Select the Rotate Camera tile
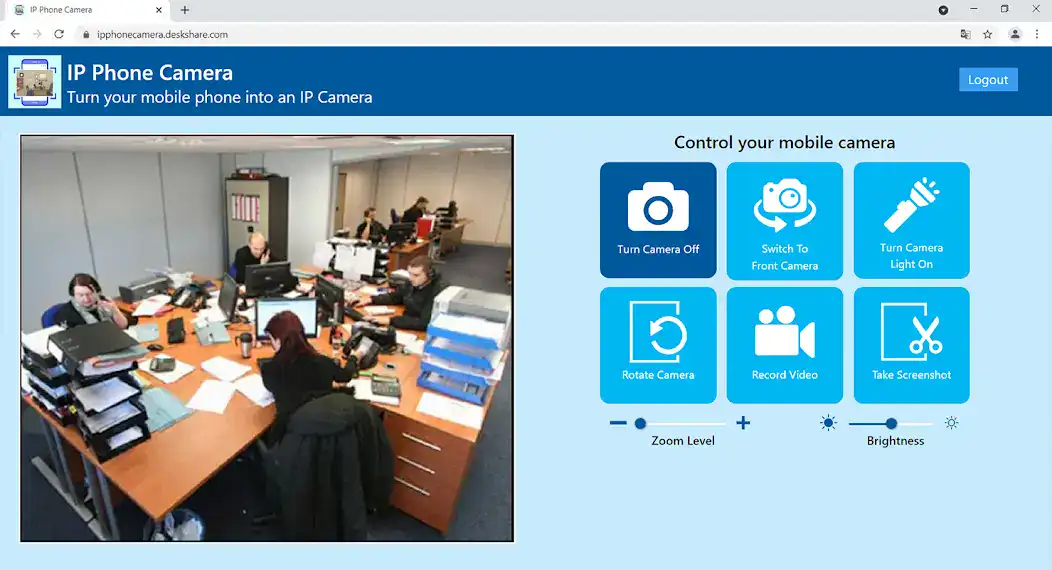Screen dimensions: 1052x570 click(x=658, y=345)
